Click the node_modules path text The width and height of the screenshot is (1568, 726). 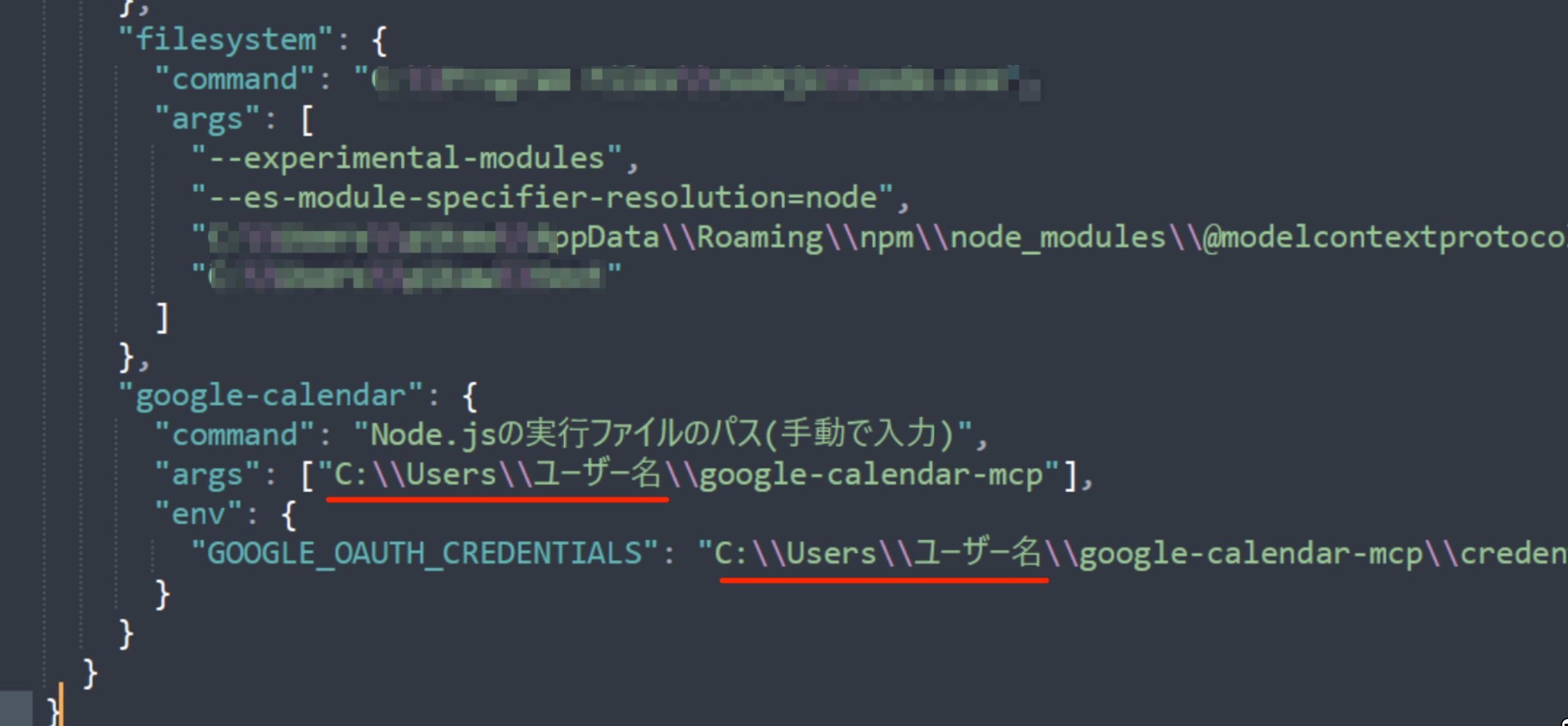coord(1057,237)
